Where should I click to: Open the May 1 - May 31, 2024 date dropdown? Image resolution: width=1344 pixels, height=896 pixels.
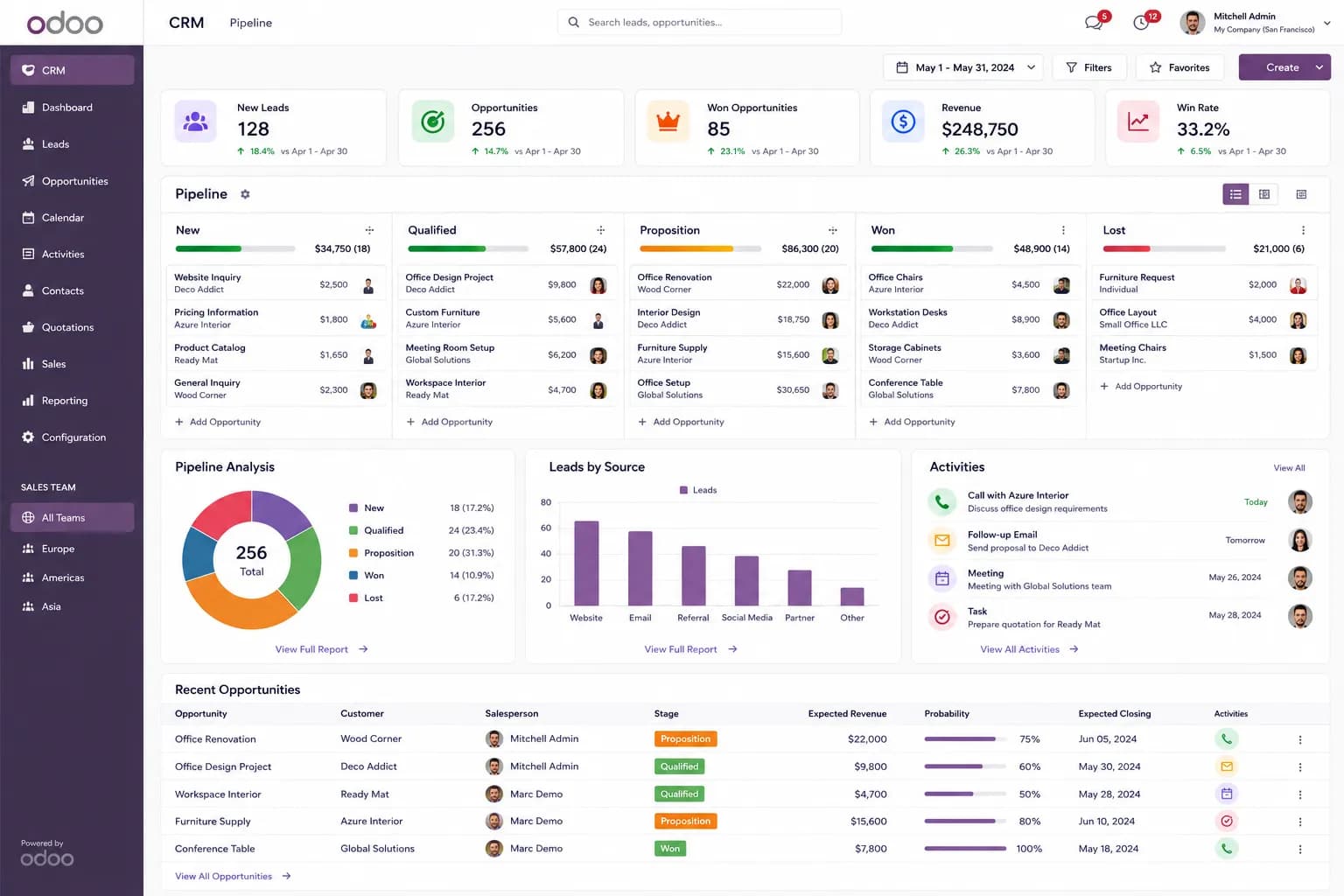[962, 67]
